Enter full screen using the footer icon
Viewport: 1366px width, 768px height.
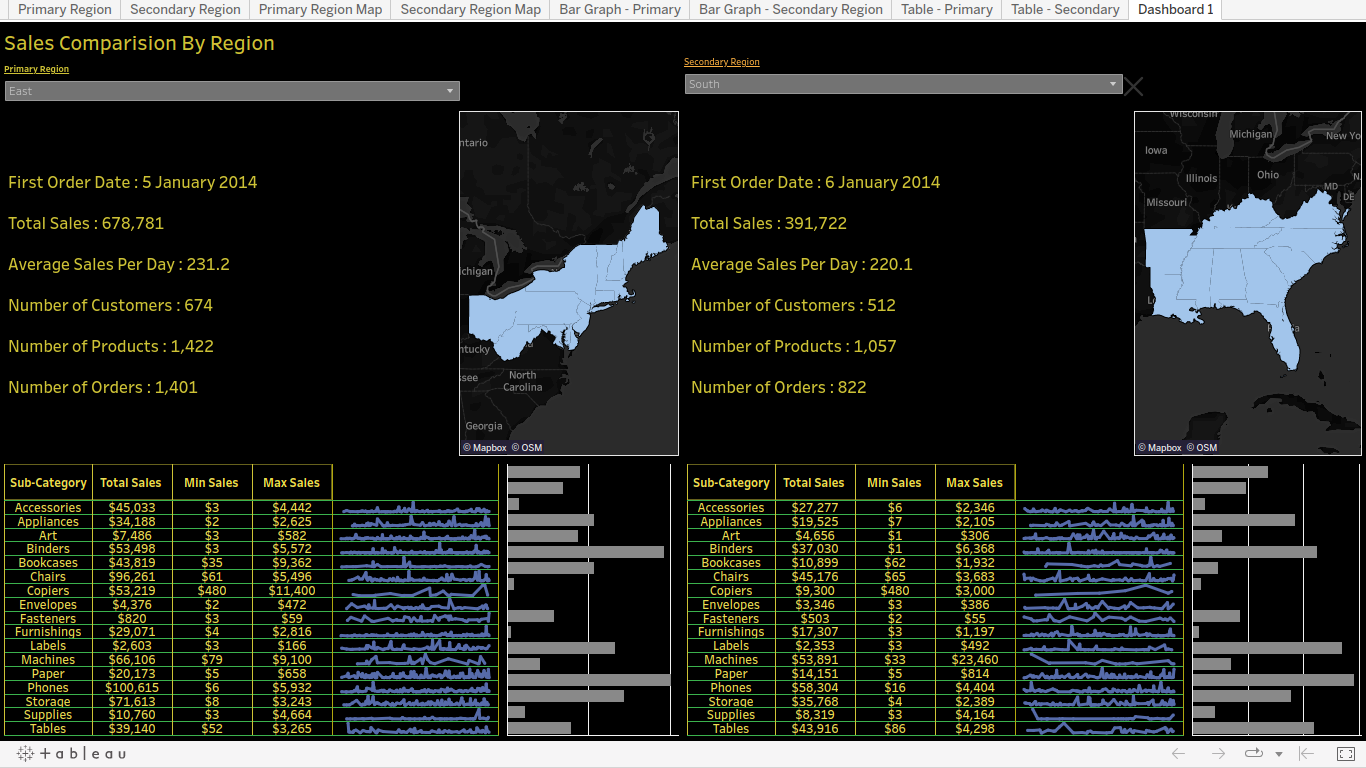pos(1346,754)
